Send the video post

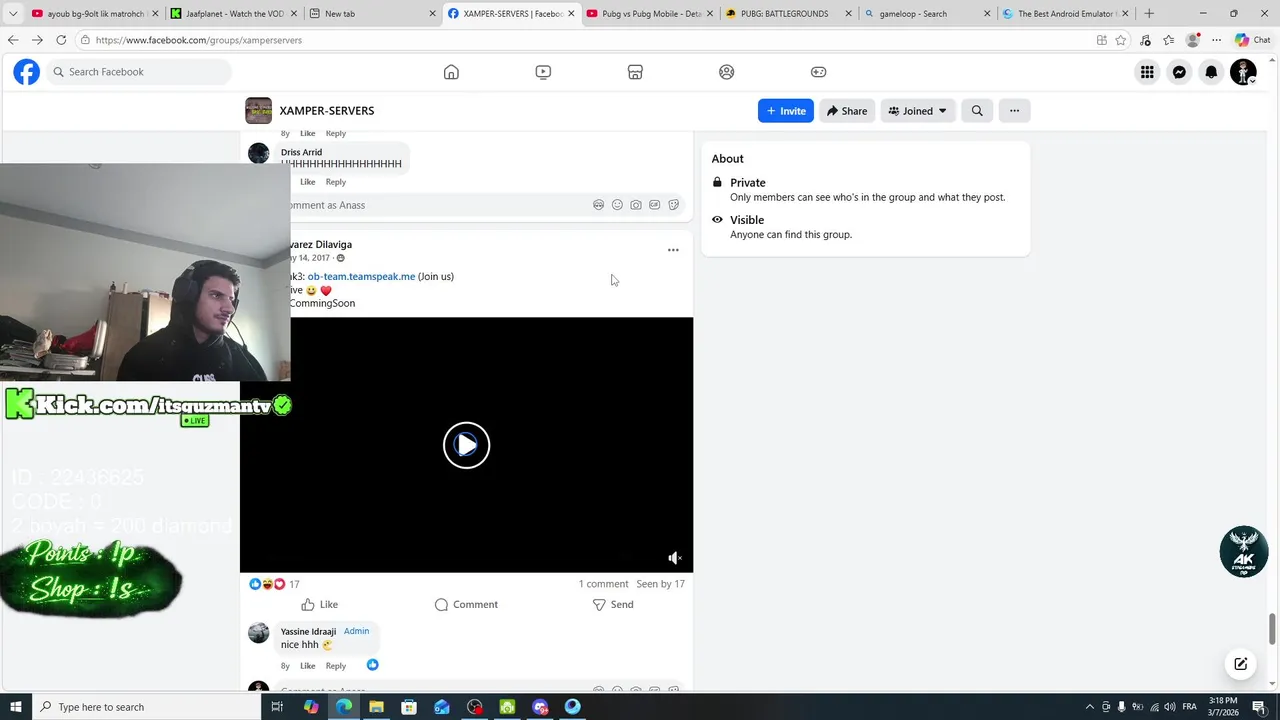[613, 604]
